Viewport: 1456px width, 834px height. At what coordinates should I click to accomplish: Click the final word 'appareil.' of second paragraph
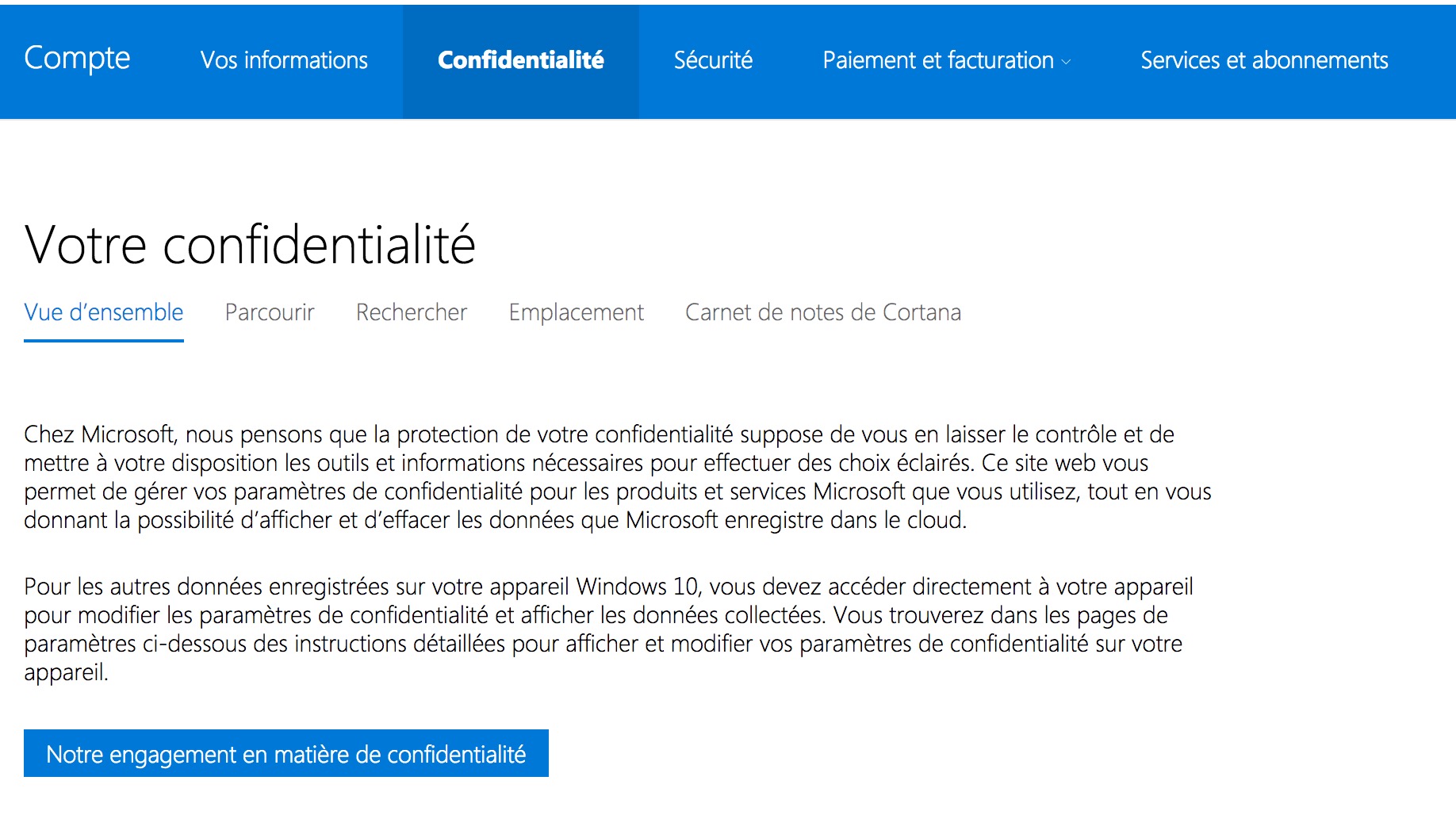coord(66,672)
